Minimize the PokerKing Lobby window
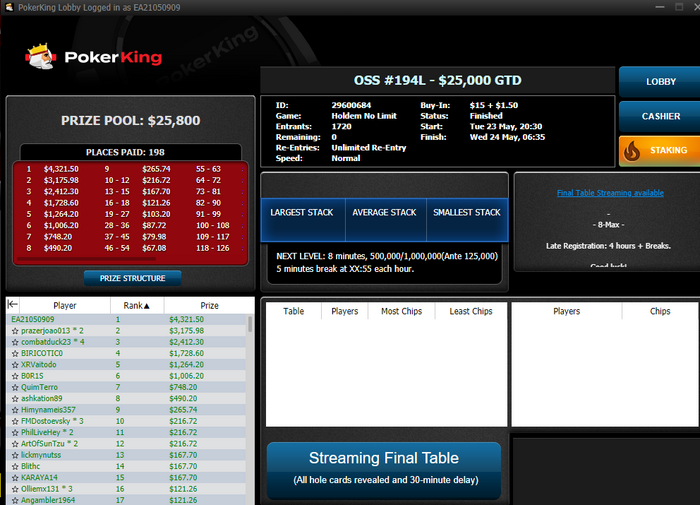The image size is (700, 505). (x=660, y=7)
